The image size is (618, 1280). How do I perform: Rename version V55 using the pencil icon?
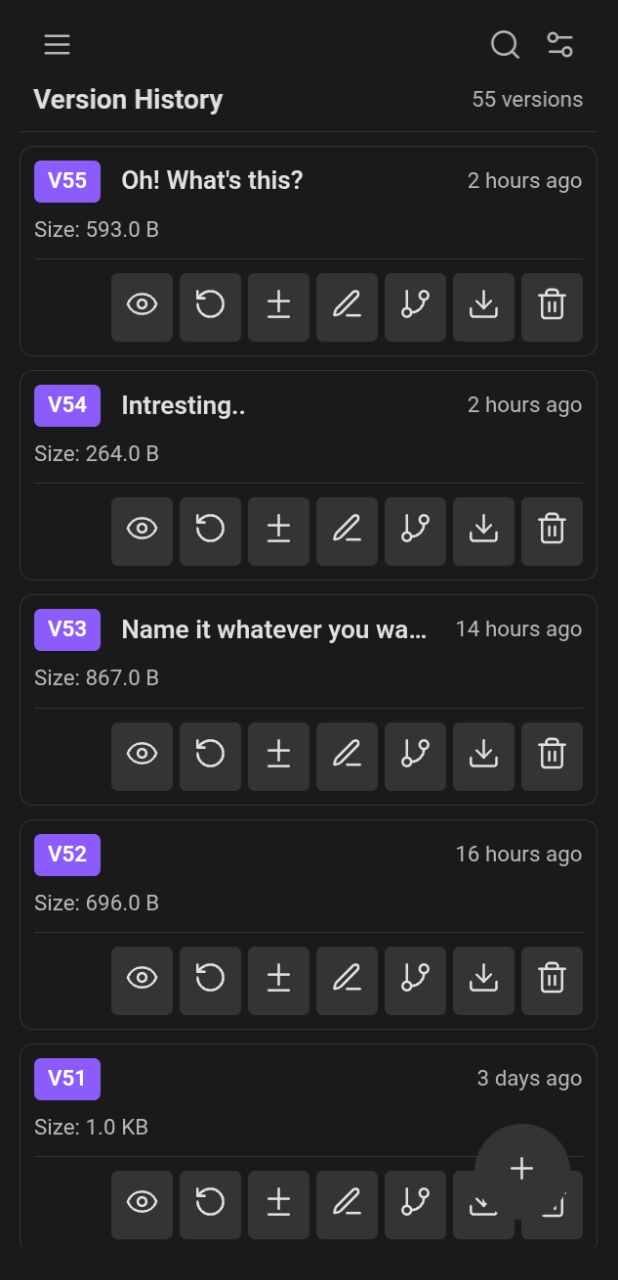(346, 307)
